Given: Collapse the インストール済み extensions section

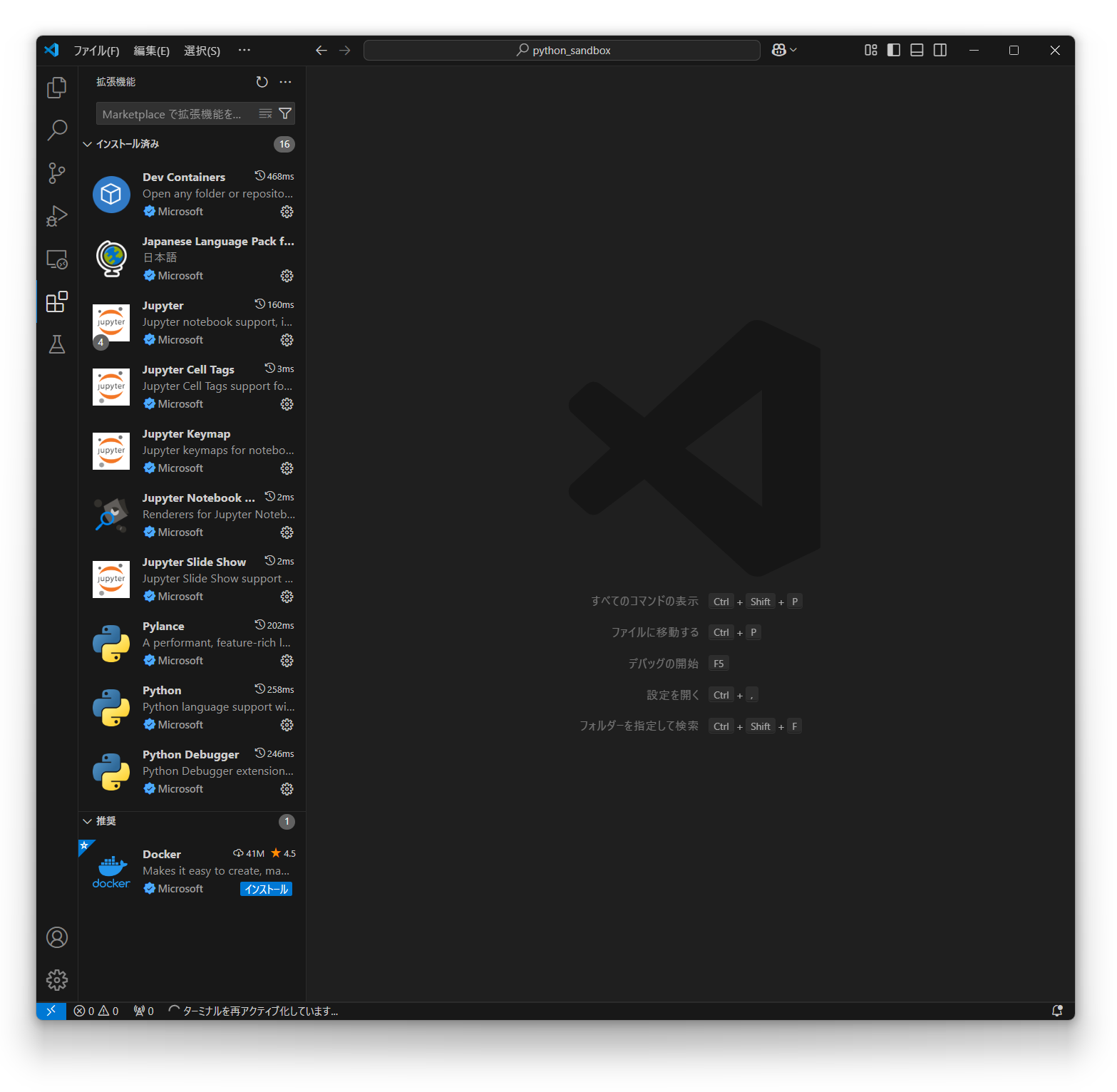Looking at the screenshot, I should pos(88,144).
